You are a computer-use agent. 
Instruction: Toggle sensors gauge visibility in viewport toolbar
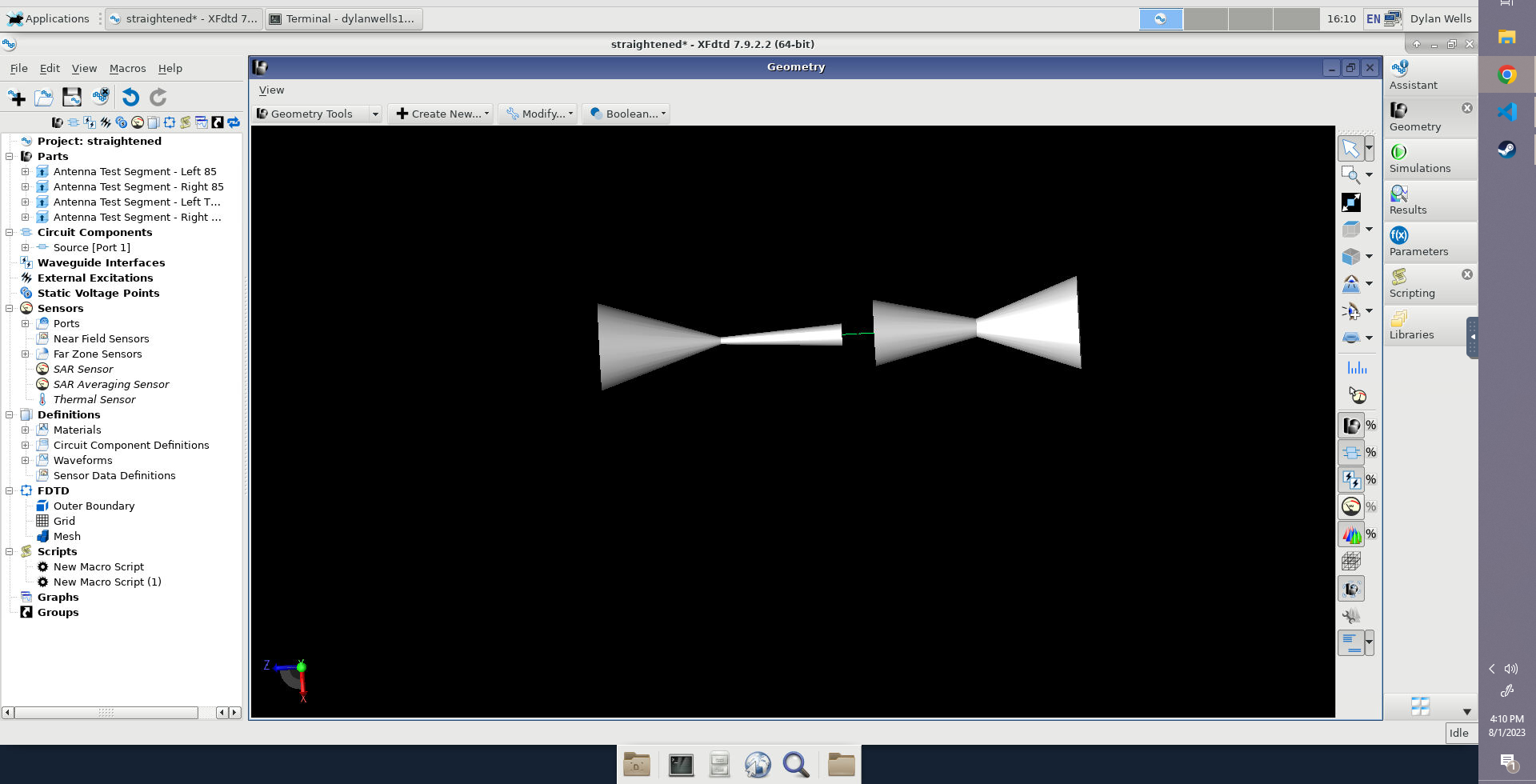(x=1351, y=507)
